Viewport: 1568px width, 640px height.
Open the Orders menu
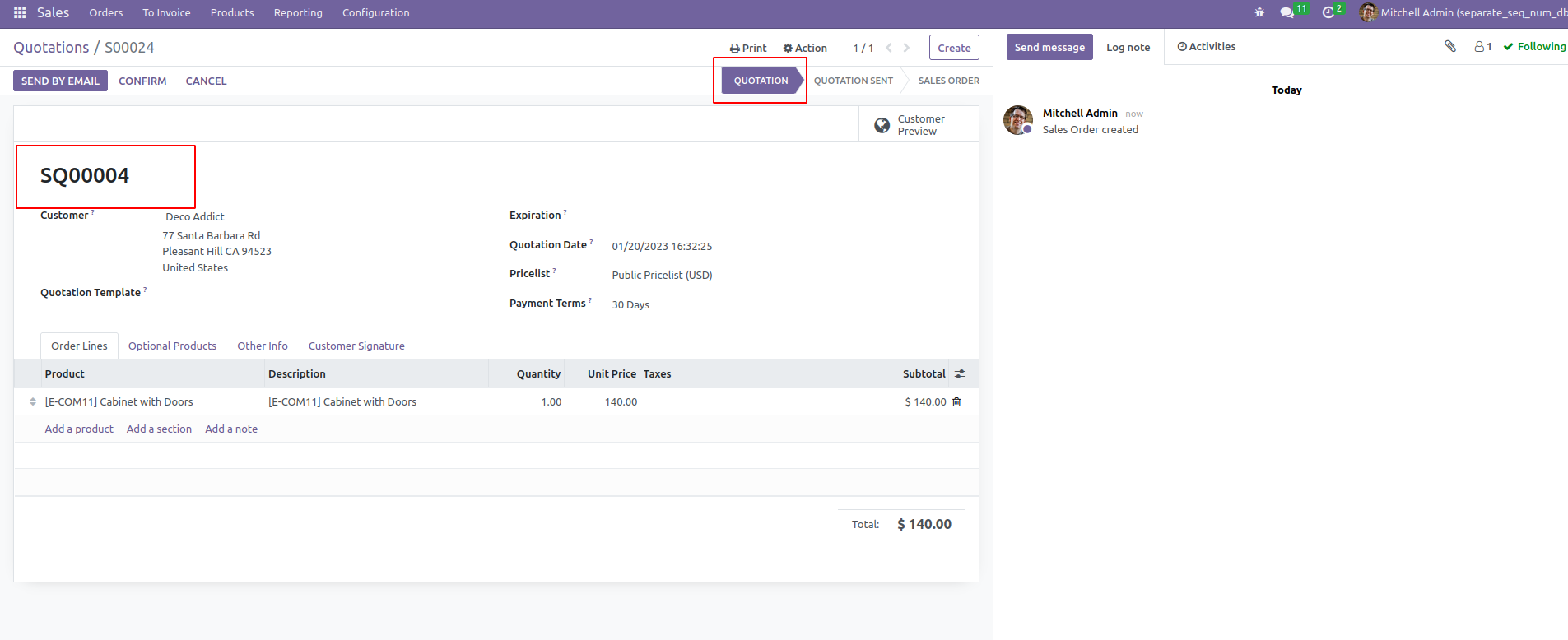(106, 12)
